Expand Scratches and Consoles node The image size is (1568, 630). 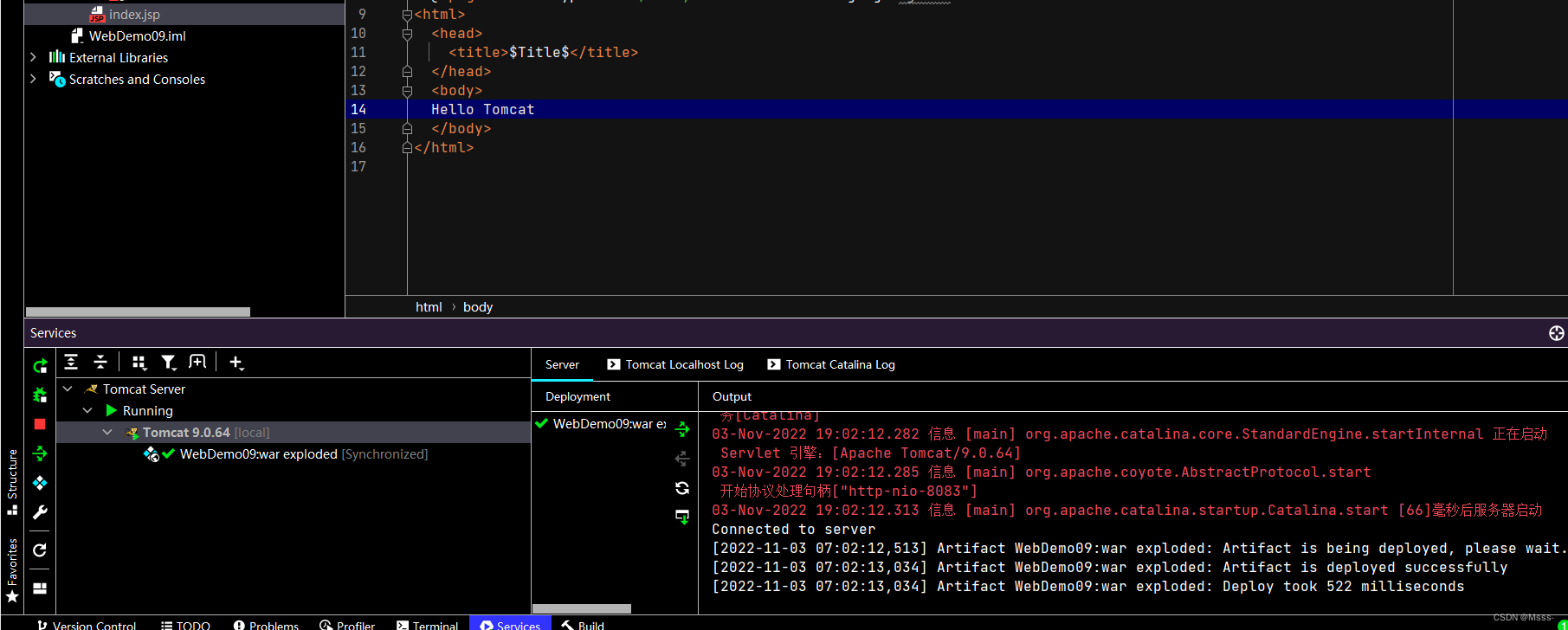(x=34, y=79)
